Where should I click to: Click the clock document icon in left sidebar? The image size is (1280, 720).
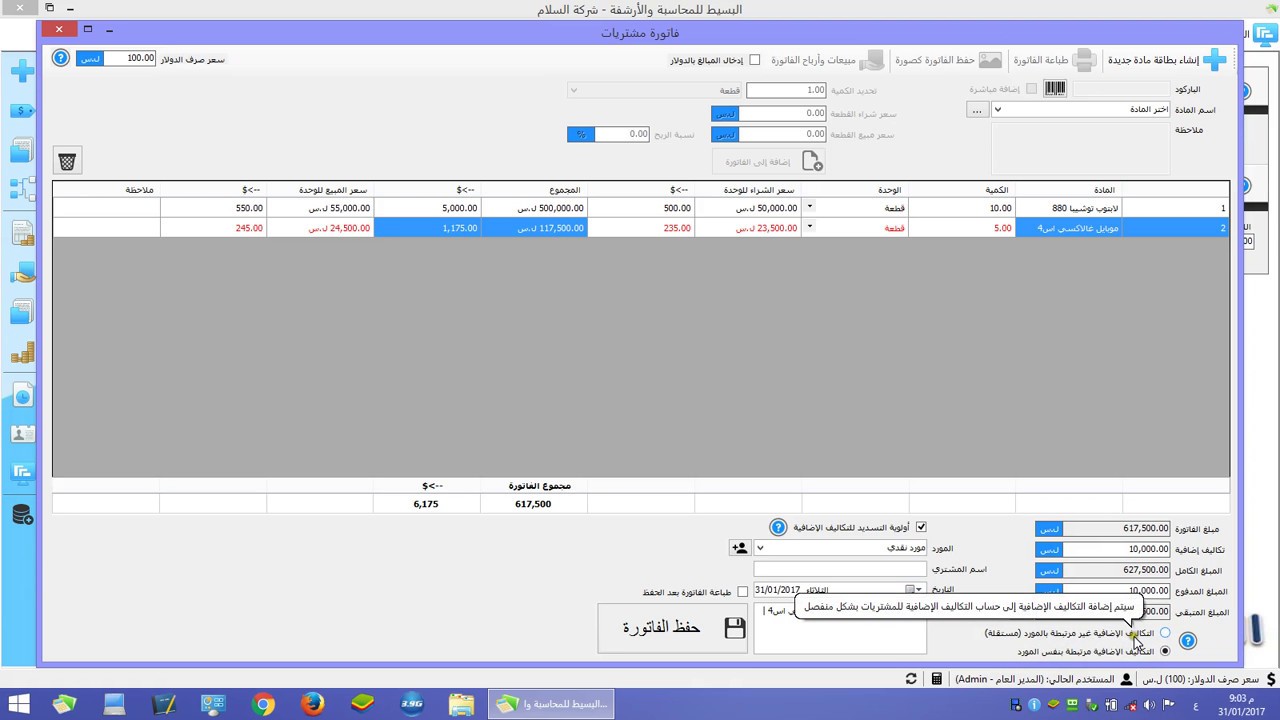pos(22,395)
